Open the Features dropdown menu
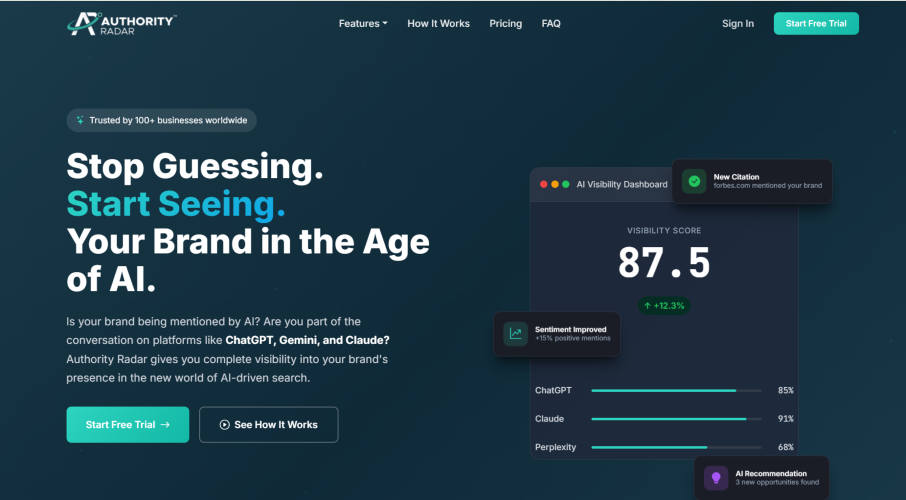This screenshot has width=906, height=500. (x=363, y=24)
